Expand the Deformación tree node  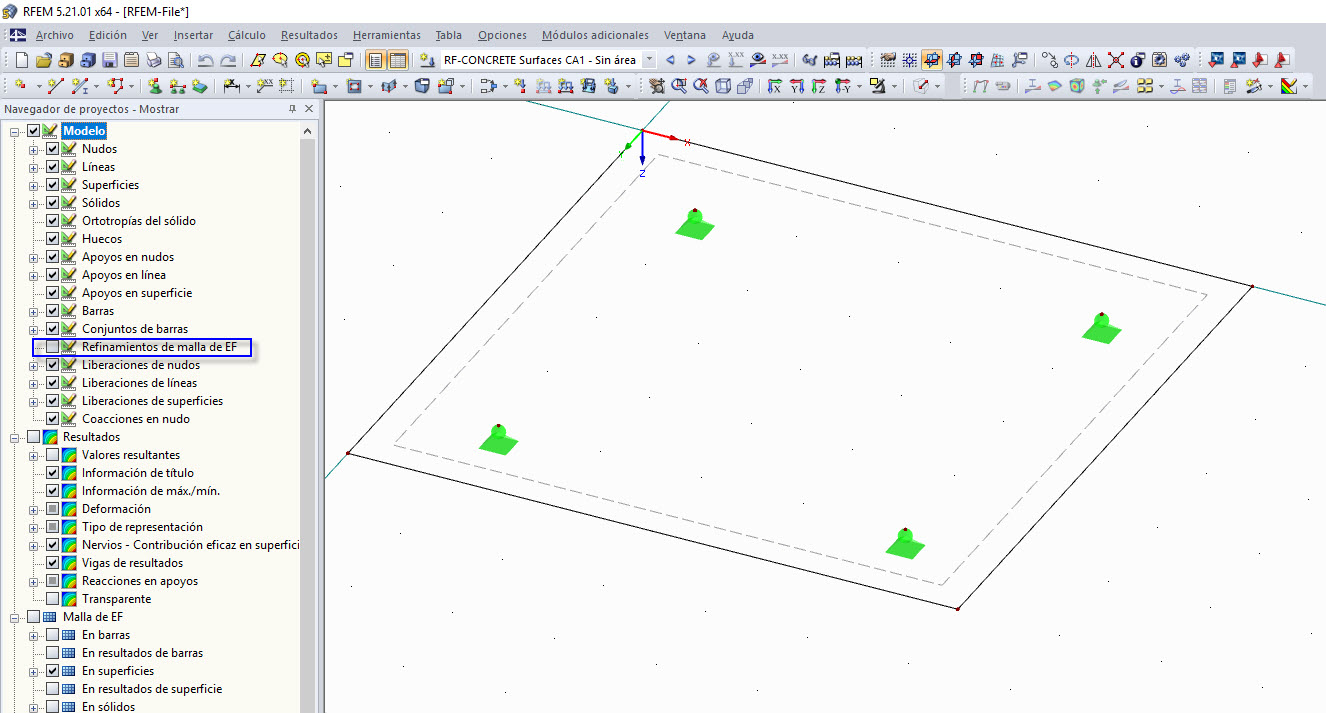[34, 509]
